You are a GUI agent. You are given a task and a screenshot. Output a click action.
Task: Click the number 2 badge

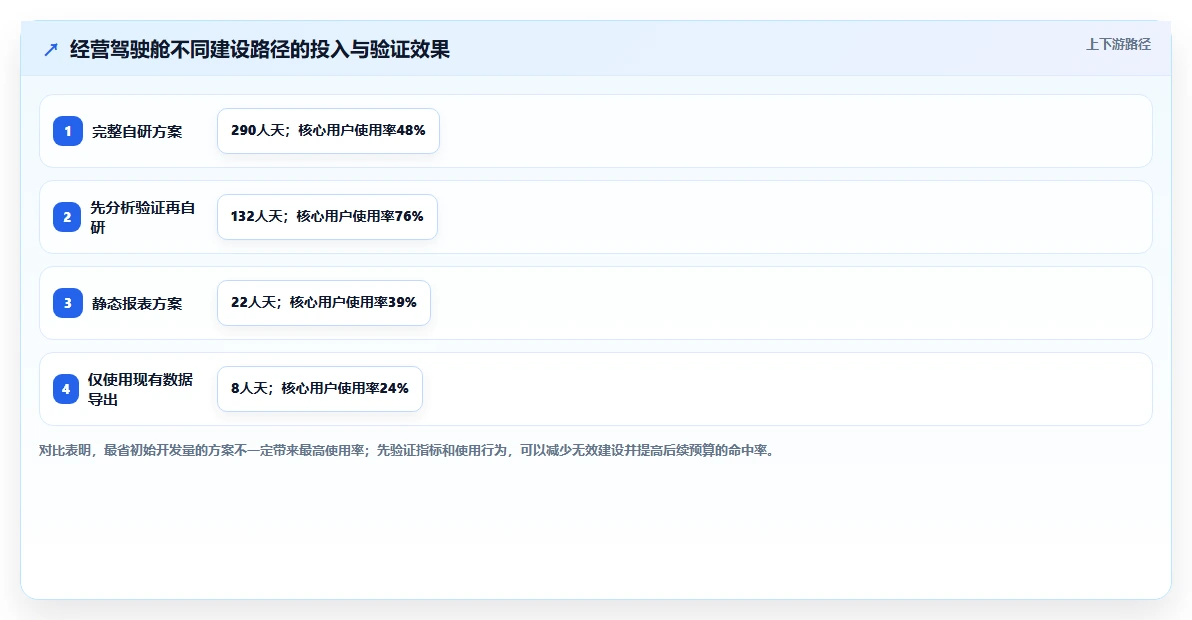click(67, 217)
